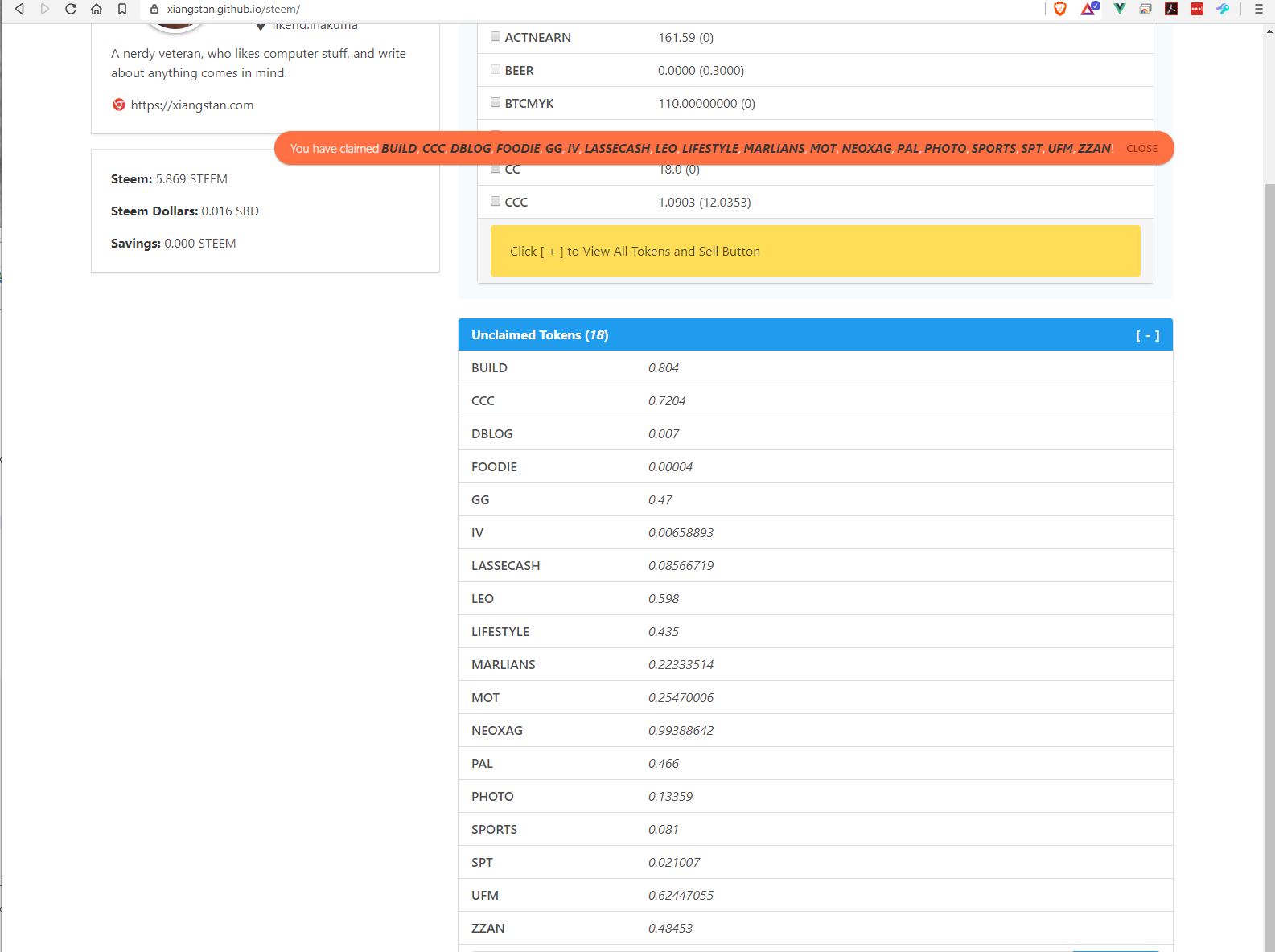Select the CCC 0.7204 unclaimed row

click(x=815, y=400)
